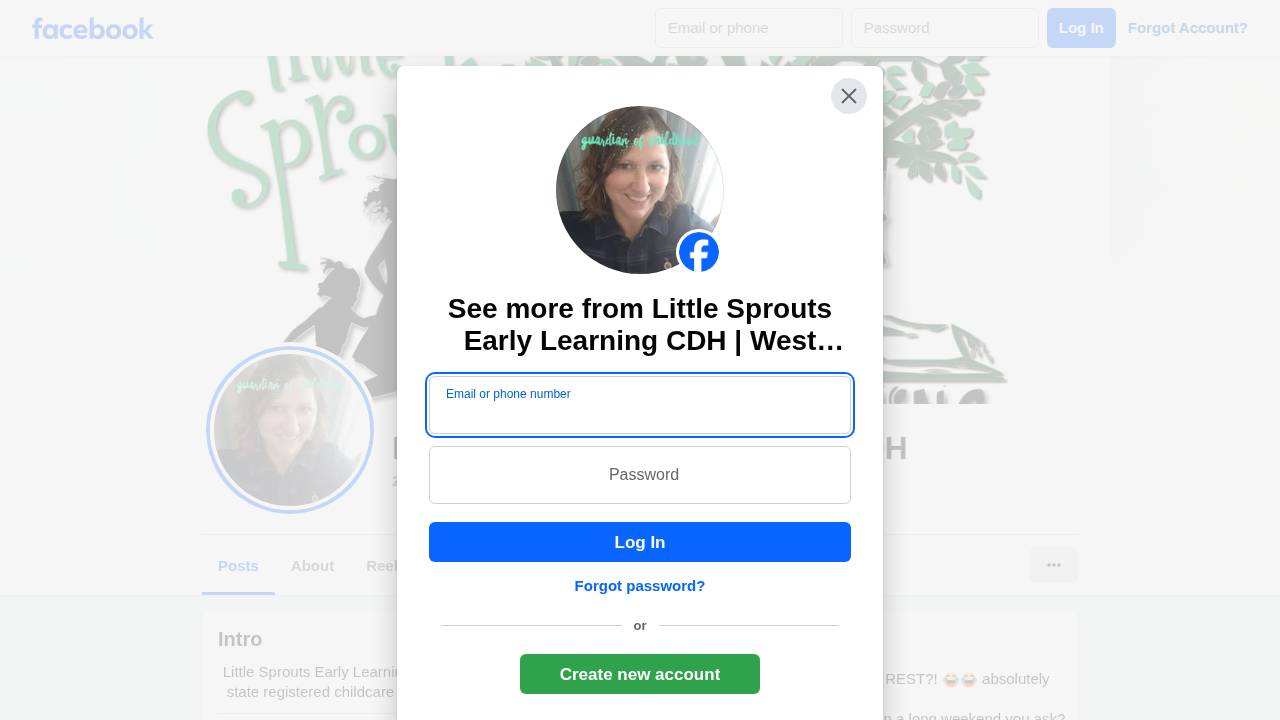Open the Reels tab
The image size is (1280, 720).
click(x=382, y=566)
